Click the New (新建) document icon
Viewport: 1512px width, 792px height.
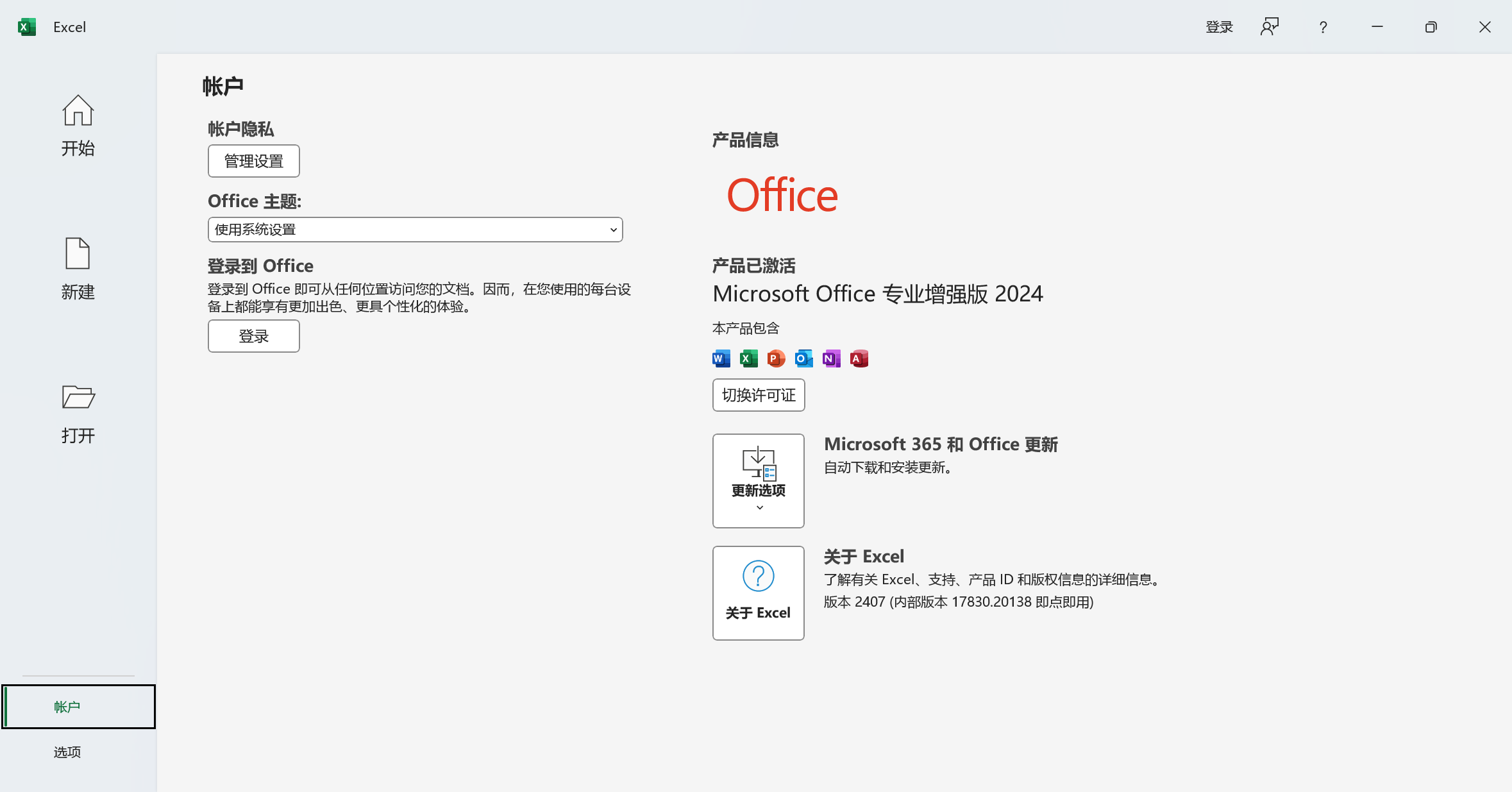(x=78, y=253)
